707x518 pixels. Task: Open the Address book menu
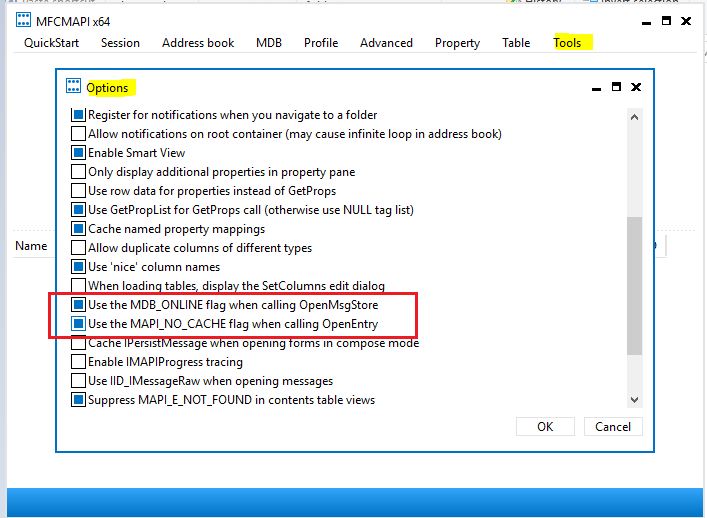[198, 43]
